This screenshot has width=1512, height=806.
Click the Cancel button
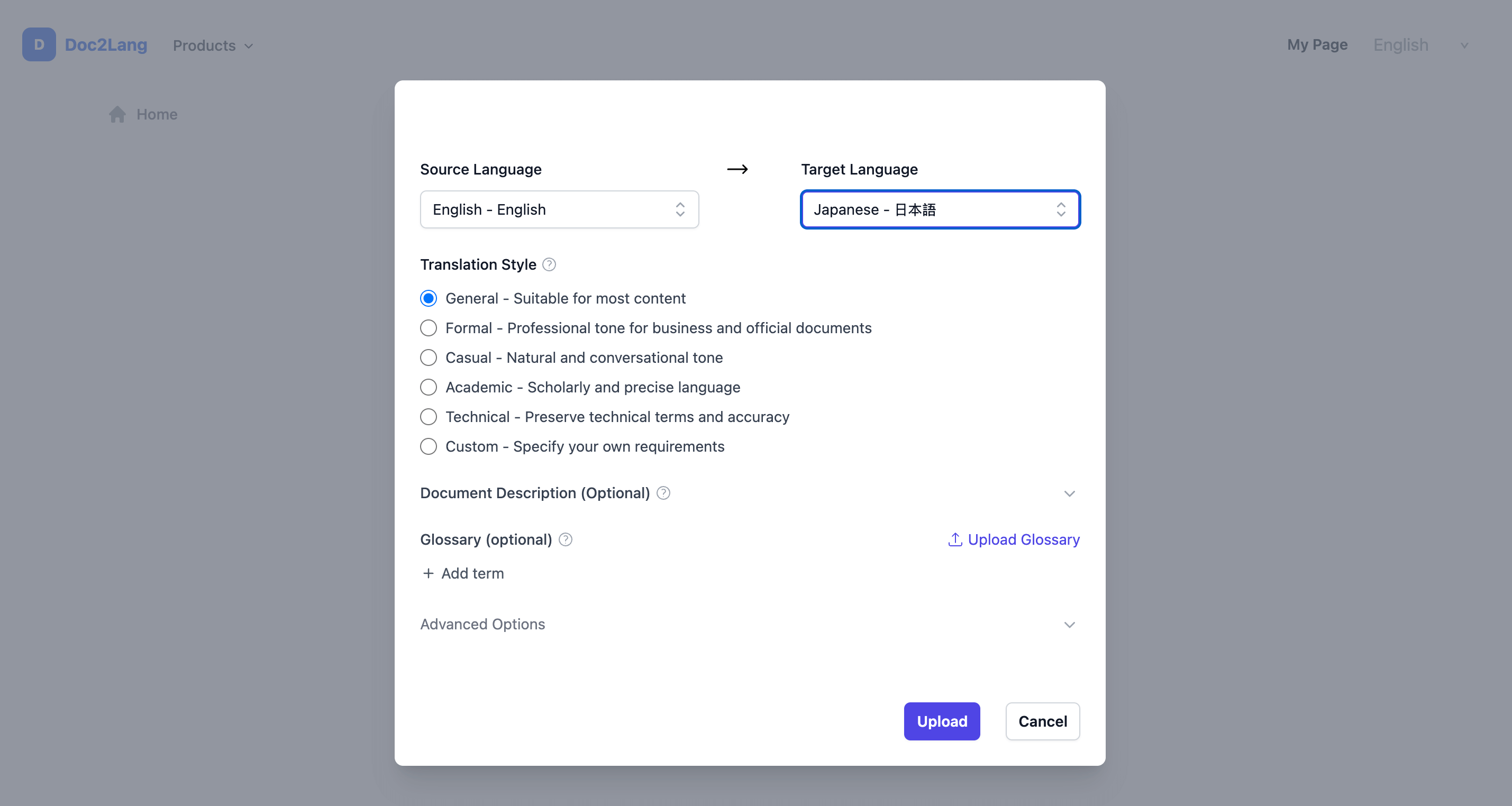point(1042,721)
